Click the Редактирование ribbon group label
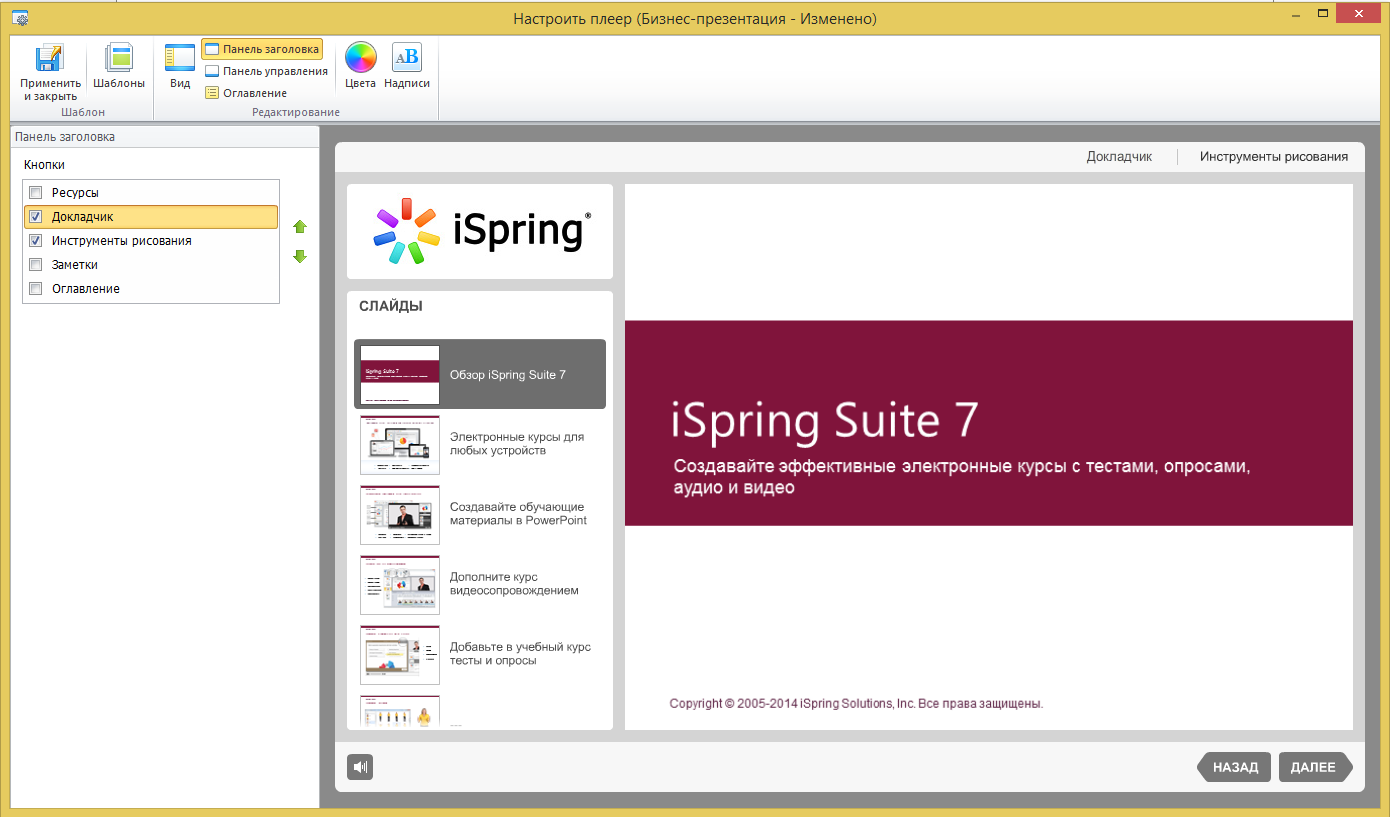This screenshot has height=817, width=1390. click(296, 112)
